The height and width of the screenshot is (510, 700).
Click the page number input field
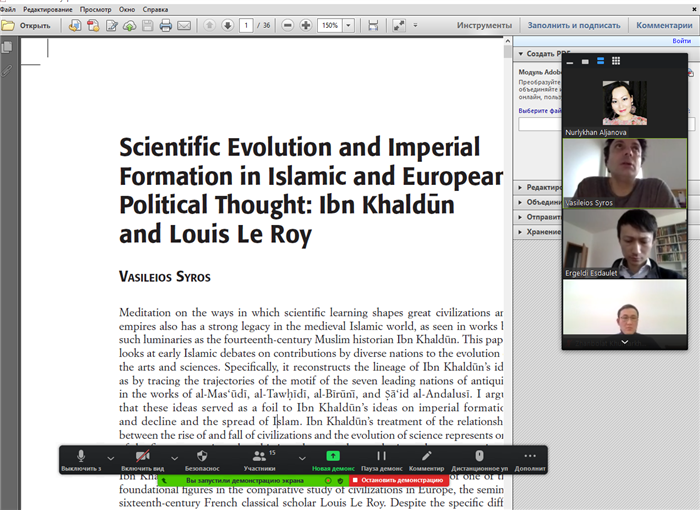246,25
